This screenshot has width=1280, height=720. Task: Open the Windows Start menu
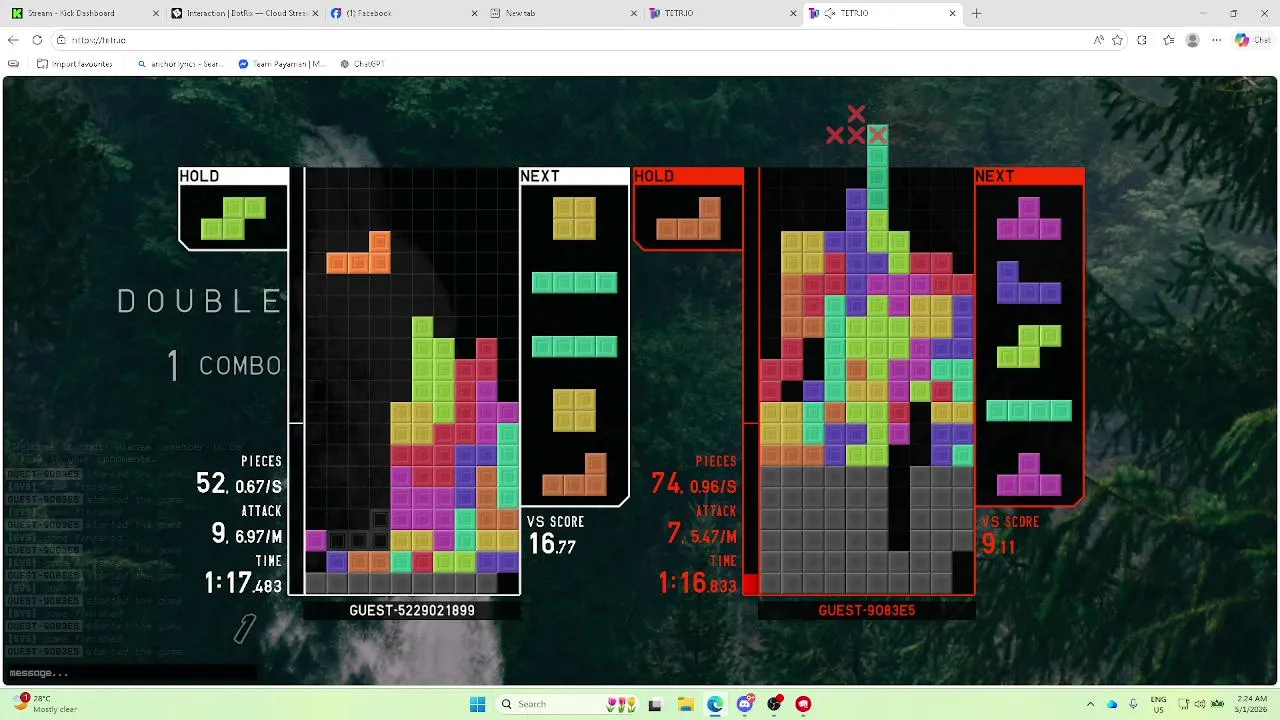477,704
